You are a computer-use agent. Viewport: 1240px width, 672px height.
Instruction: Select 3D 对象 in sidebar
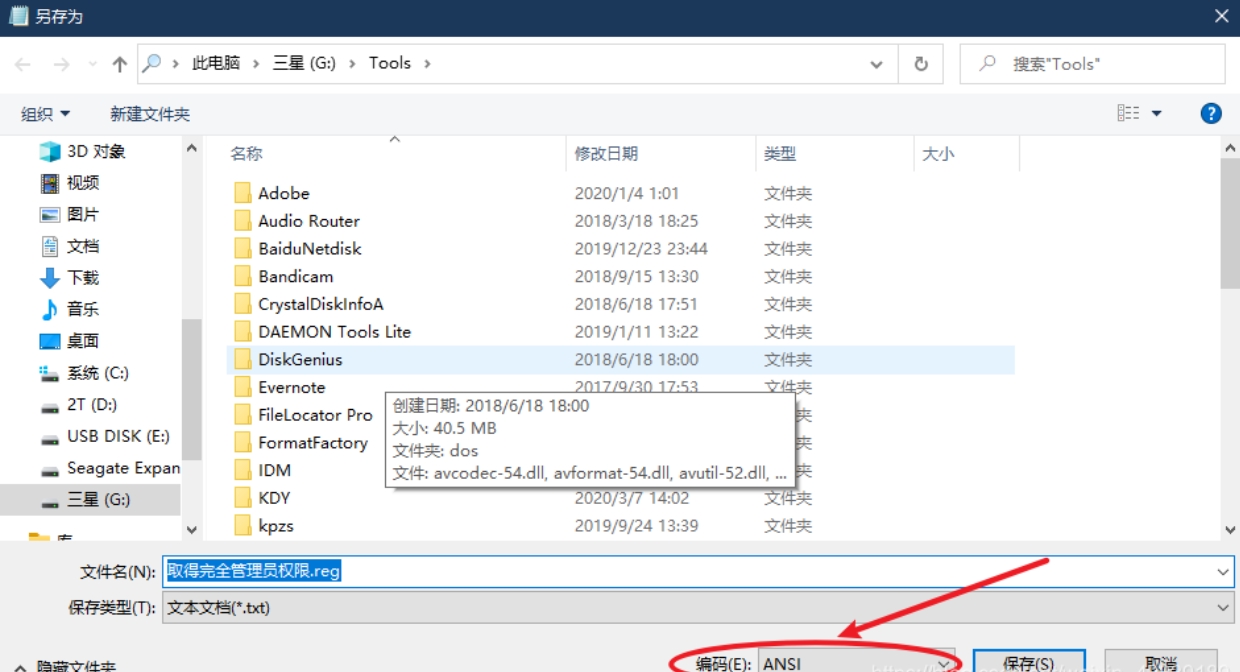tap(96, 152)
